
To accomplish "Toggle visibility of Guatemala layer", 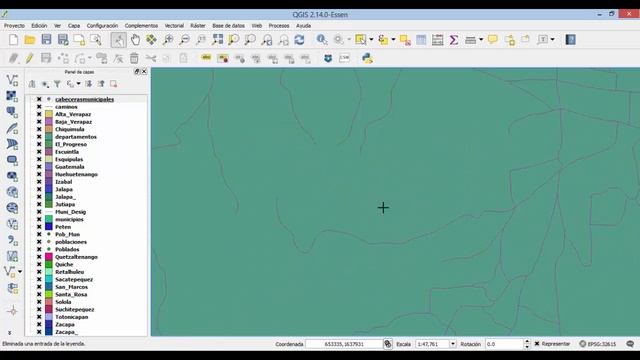I will 39,167.
